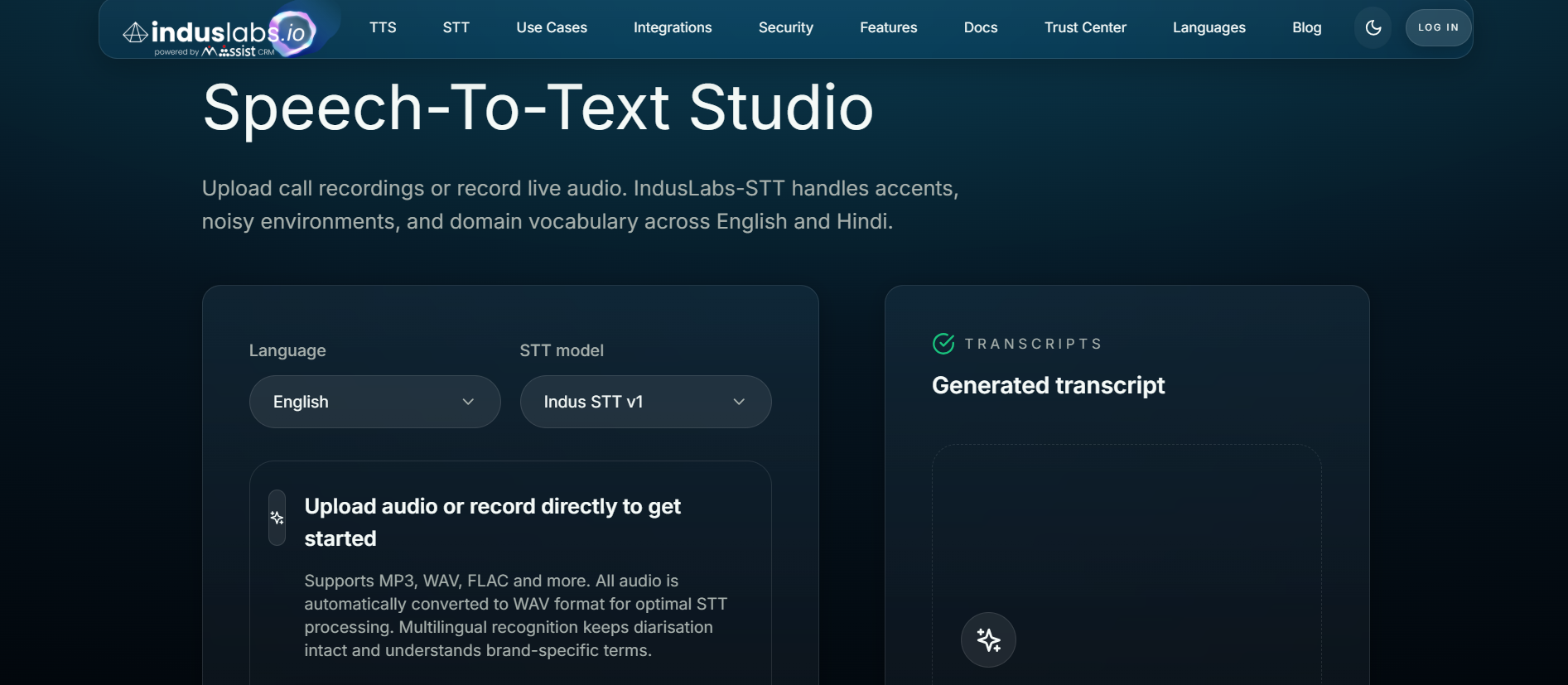
Task: Click the green checkmark icon beside TRANSCRIPTS
Action: 943,344
